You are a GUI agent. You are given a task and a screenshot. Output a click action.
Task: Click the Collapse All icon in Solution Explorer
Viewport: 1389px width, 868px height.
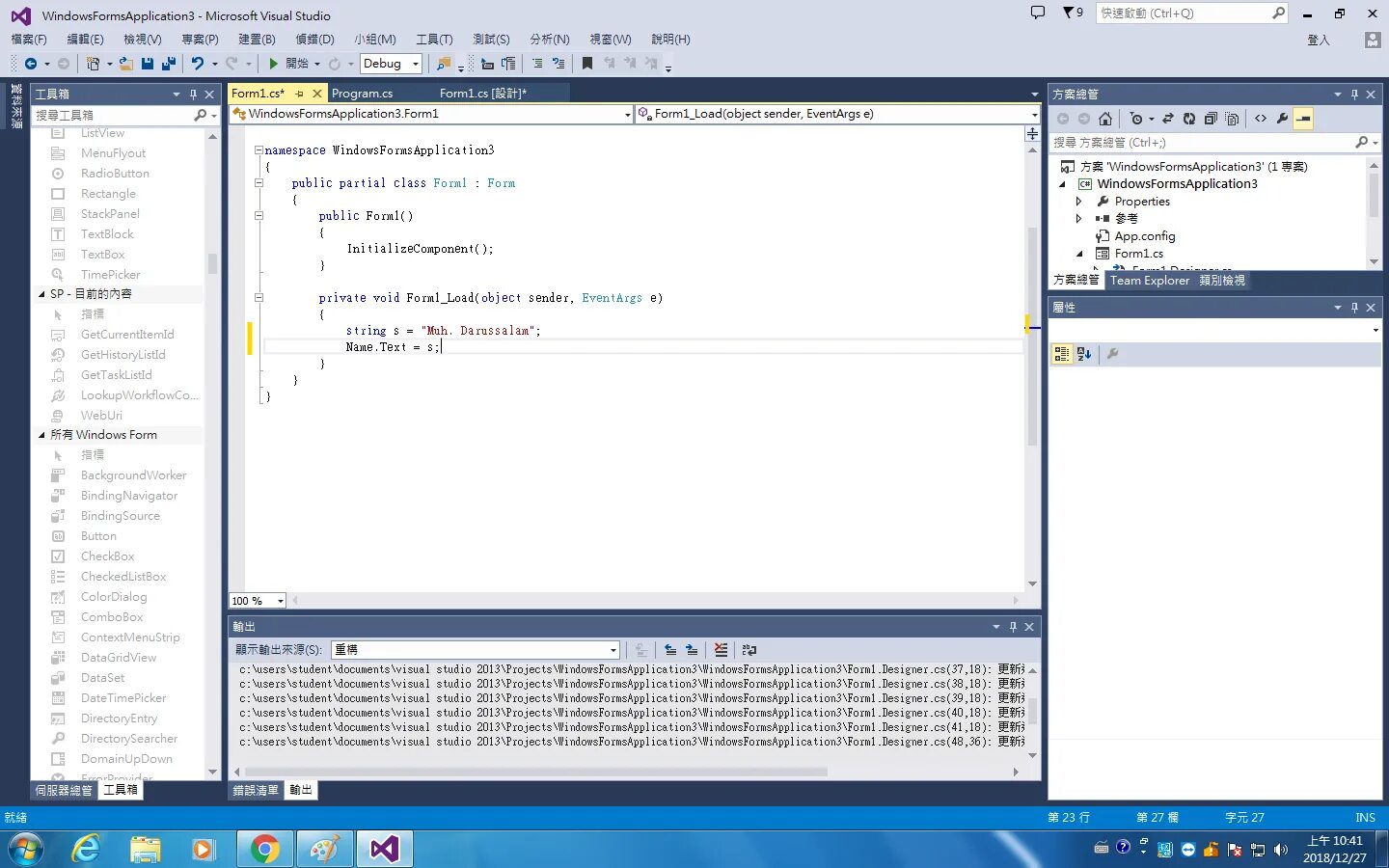point(1211,119)
